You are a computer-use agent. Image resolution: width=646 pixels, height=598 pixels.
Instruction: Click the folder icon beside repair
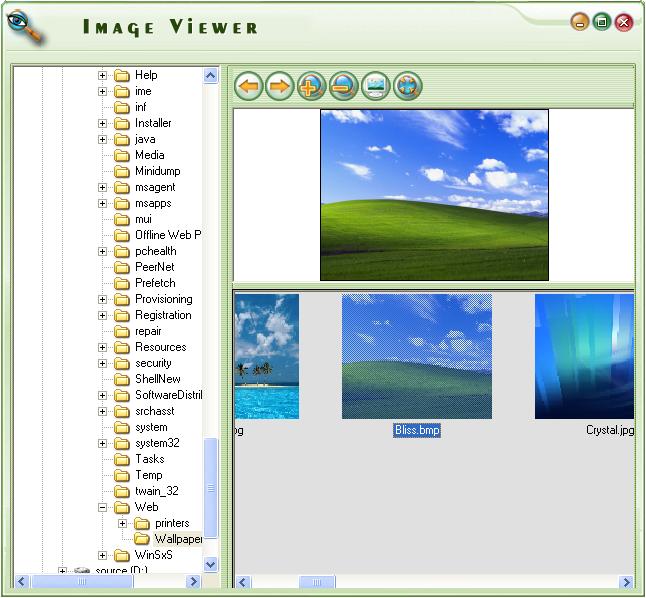tap(122, 331)
